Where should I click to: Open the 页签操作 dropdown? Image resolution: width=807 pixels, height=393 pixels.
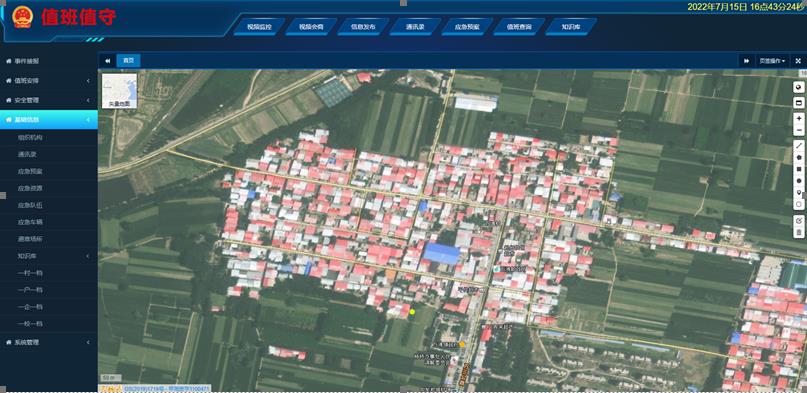pos(772,61)
